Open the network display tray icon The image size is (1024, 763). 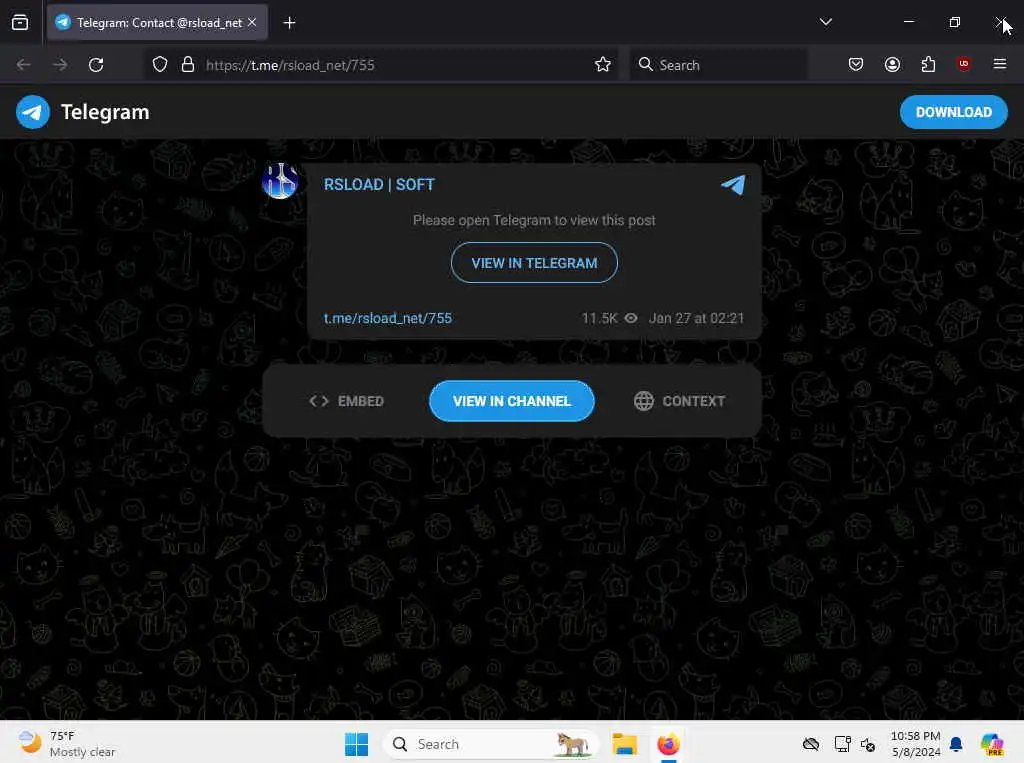point(842,744)
